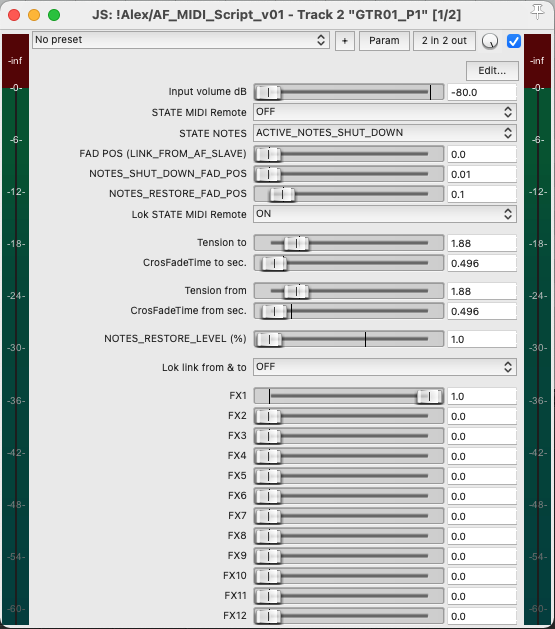Click the Edit... button
This screenshot has width=555, height=629.
coord(492,71)
